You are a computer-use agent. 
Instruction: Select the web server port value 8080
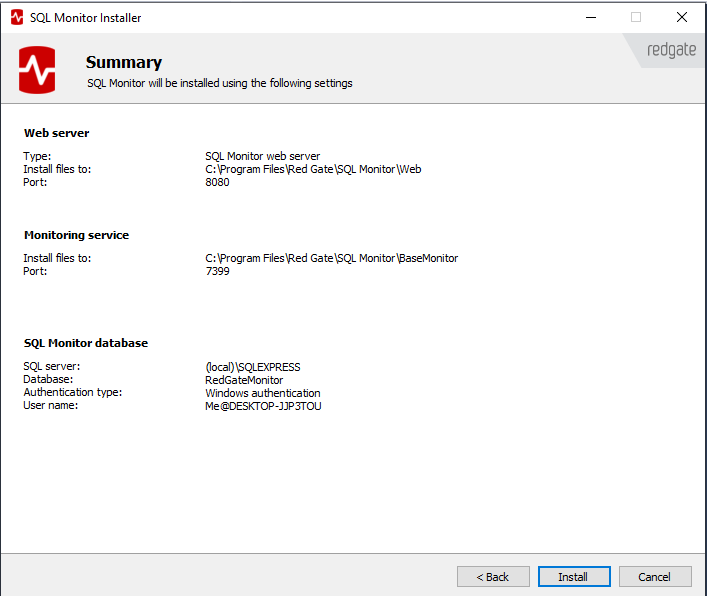coord(217,182)
